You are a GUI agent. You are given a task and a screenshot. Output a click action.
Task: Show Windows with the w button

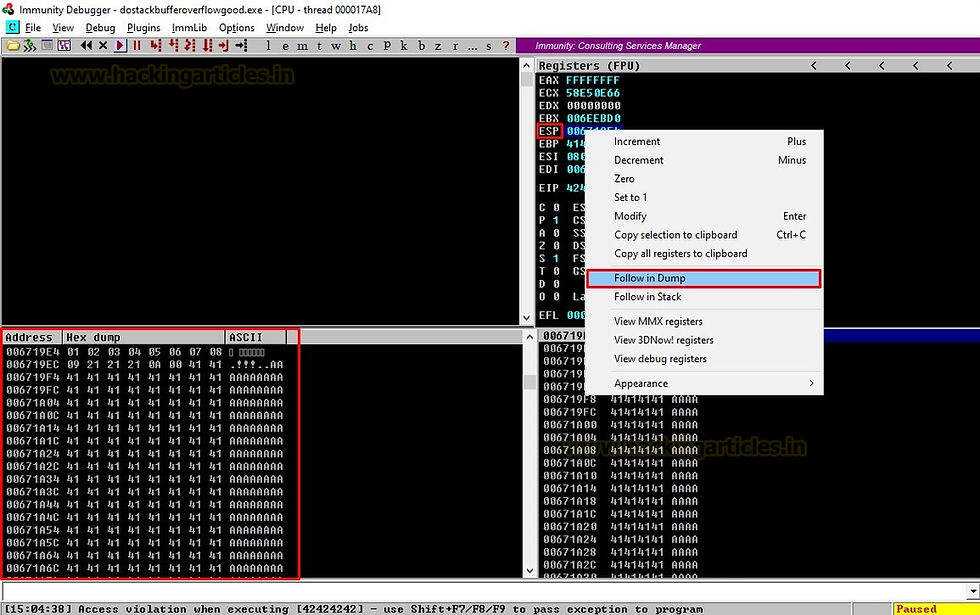pos(336,46)
